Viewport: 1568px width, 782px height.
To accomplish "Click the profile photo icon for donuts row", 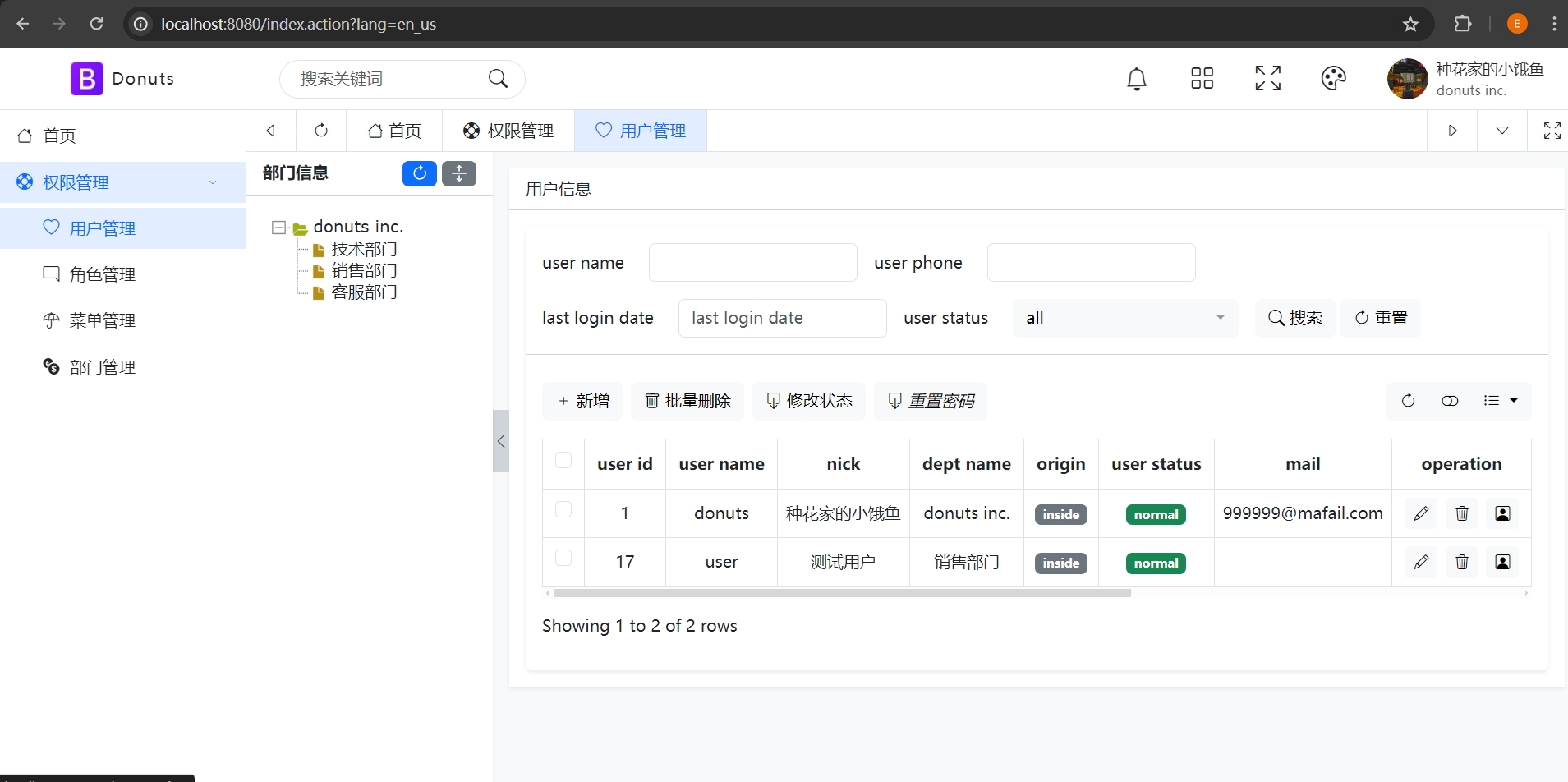I will point(1502,513).
